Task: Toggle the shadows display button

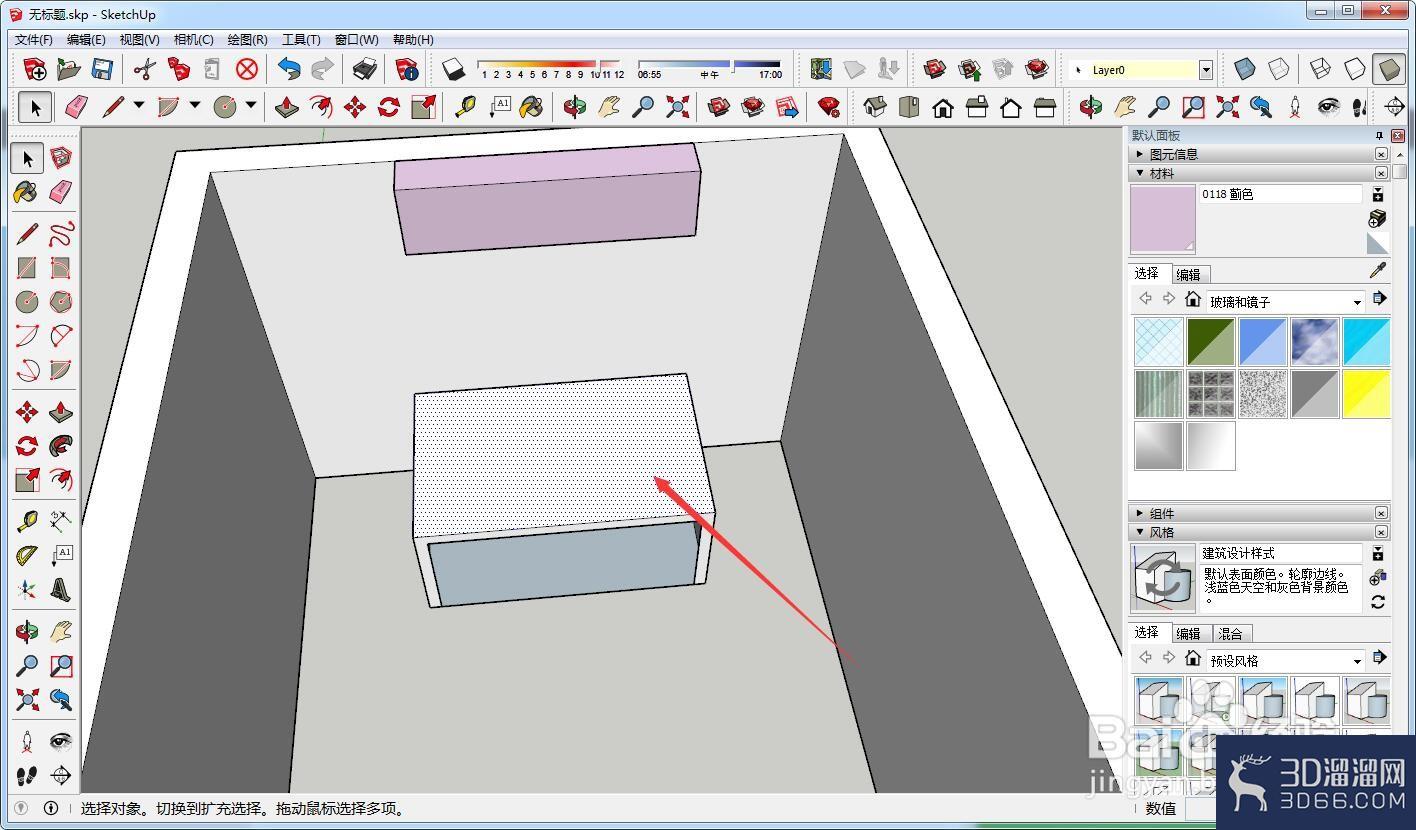Action: [454, 69]
